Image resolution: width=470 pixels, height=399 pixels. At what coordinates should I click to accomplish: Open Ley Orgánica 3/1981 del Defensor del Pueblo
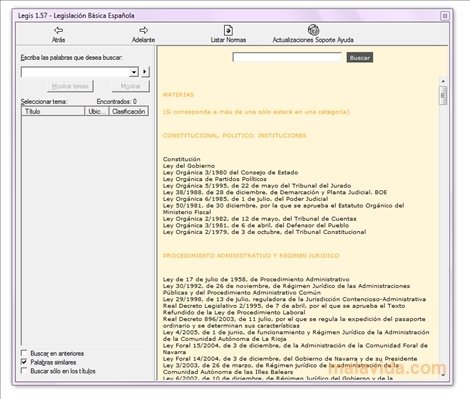(256, 225)
